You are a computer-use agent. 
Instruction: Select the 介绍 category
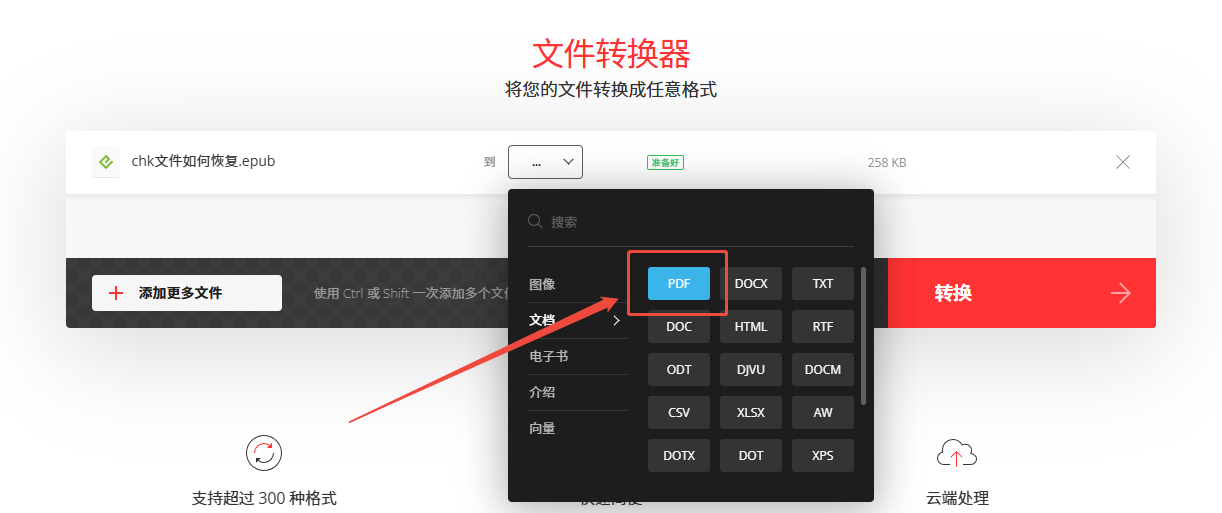tap(542, 392)
